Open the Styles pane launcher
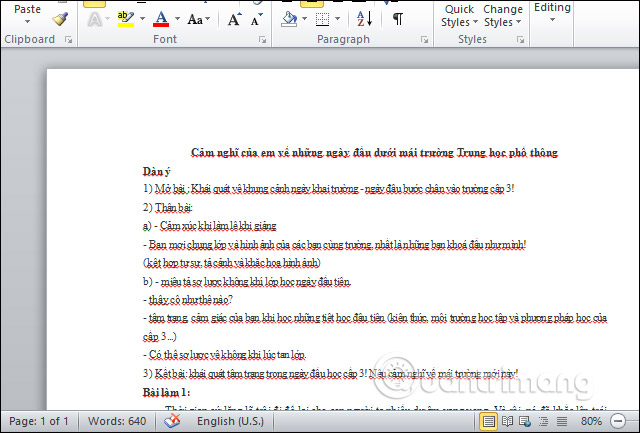This screenshot has height=433, width=640. click(520, 40)
